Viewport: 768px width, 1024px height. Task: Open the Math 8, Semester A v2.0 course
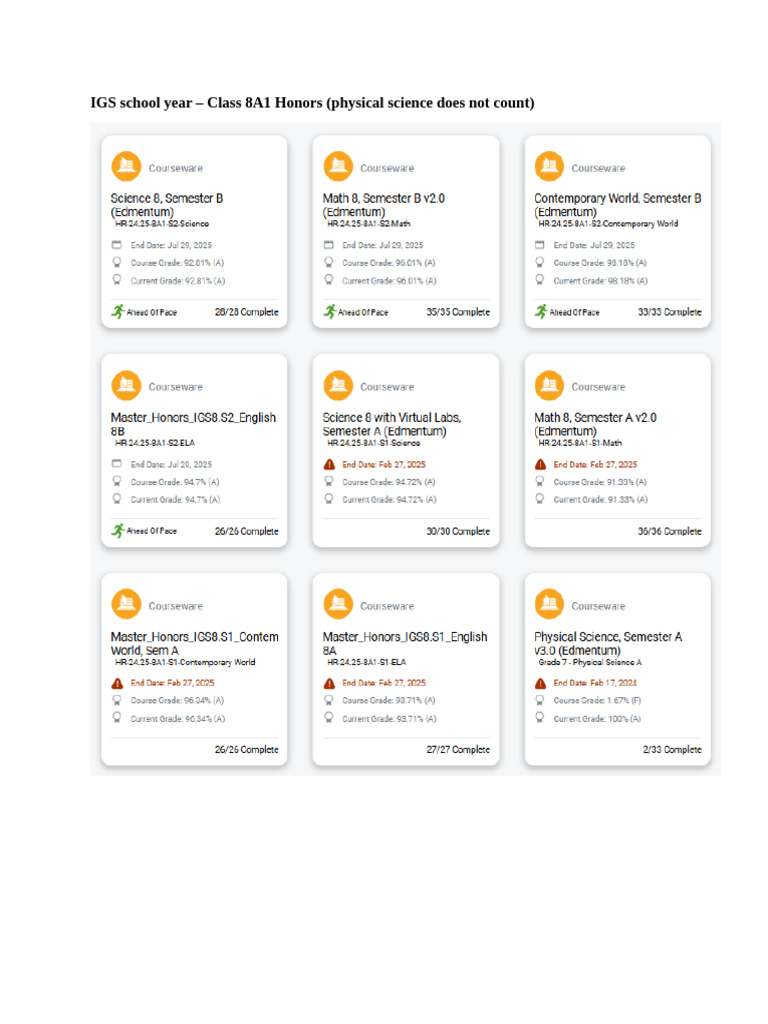click(595, 424)
